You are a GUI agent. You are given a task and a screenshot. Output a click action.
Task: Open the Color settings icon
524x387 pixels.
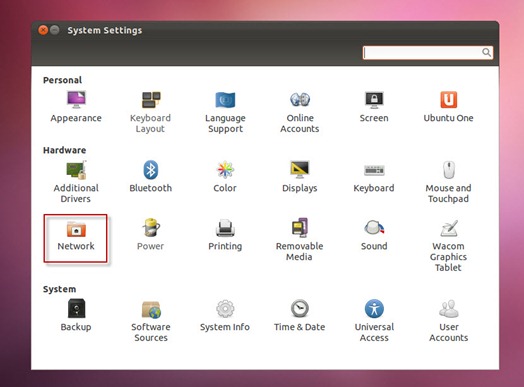[225, 170]
